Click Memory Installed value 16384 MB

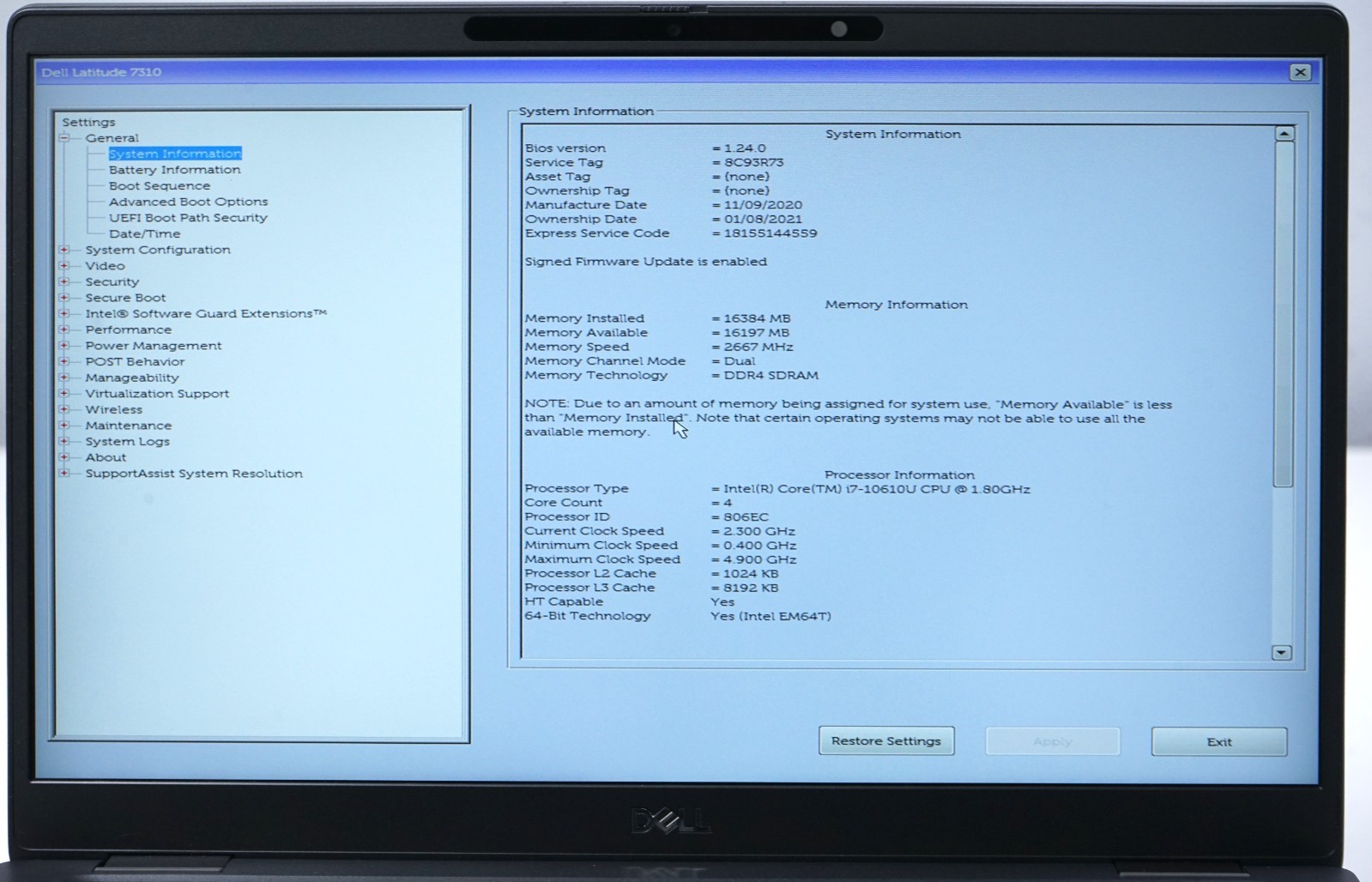click(x=757, y=318)
